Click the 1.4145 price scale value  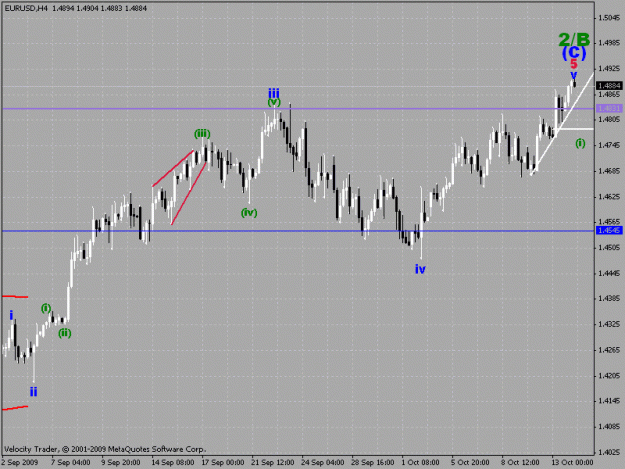pos(610,401)
